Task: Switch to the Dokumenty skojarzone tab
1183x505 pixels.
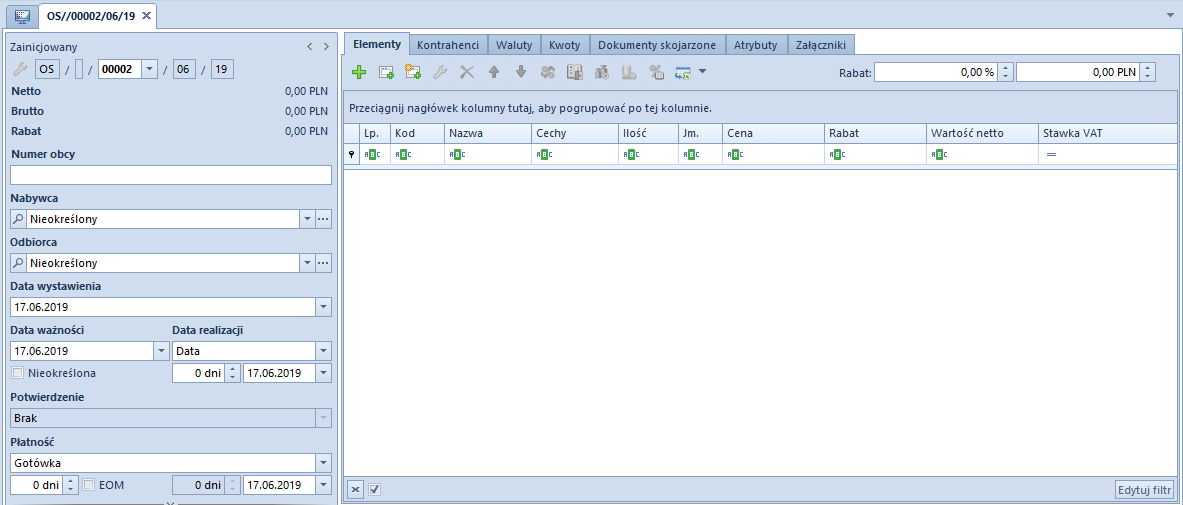Action: [657, 45]
